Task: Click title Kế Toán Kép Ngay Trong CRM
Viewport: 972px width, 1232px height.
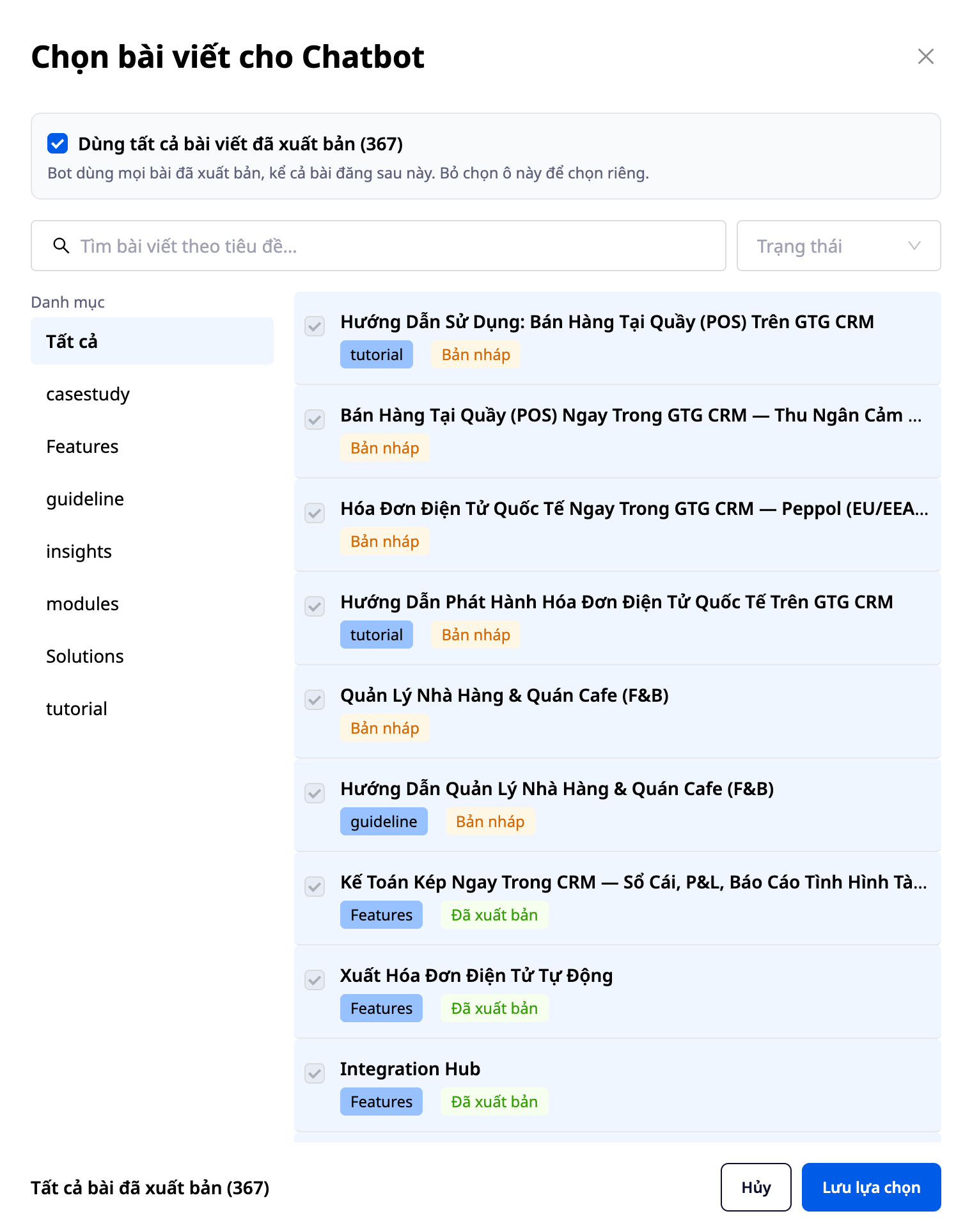Action: pyautogui.click(x=634, y=882)
